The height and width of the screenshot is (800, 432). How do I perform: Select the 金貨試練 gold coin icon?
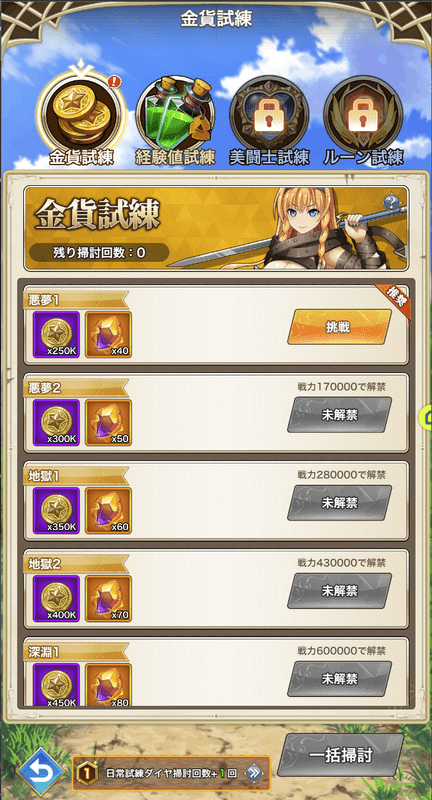83,114
